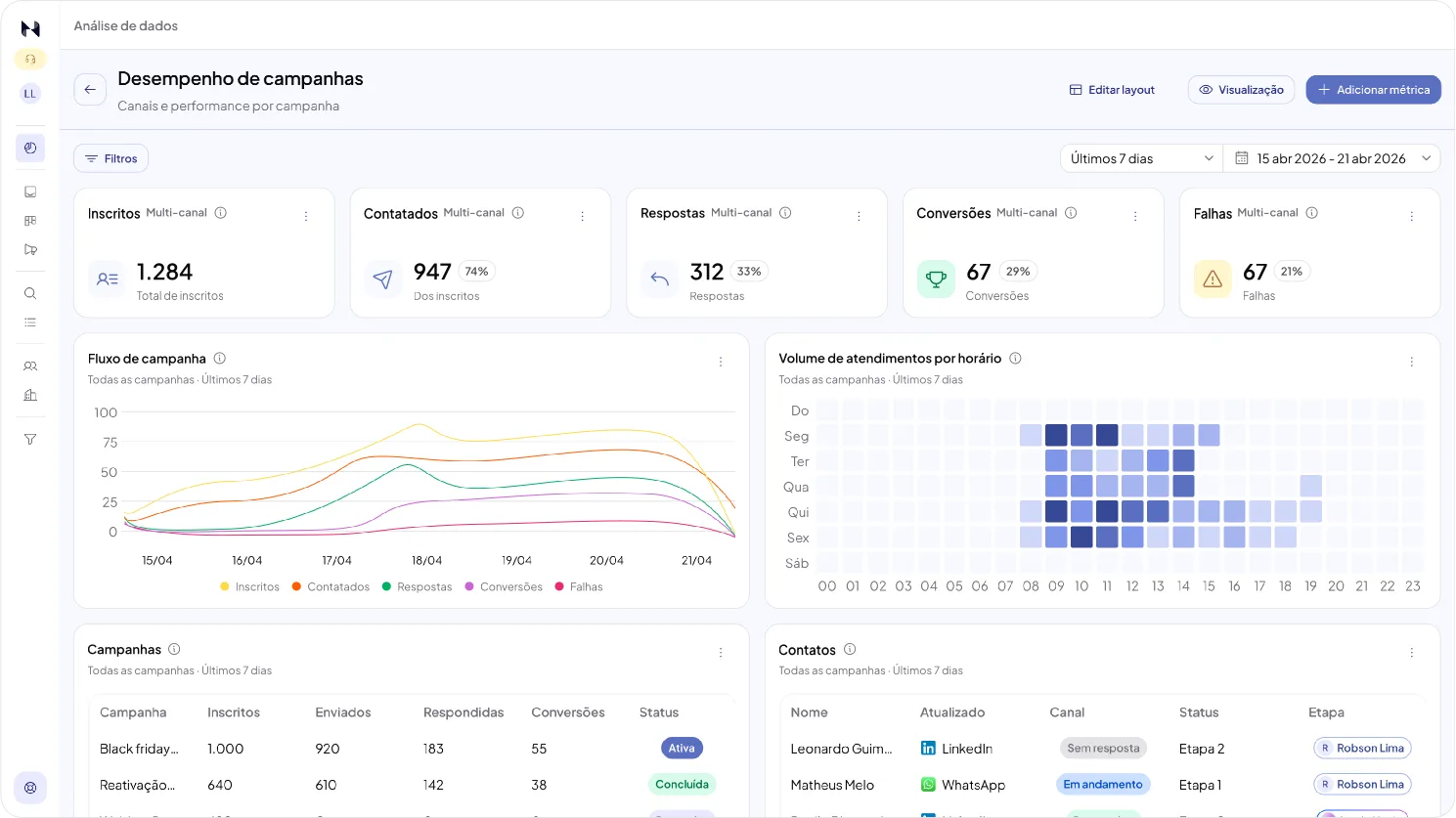This screenshot has width=1456, height=818.
Task: Show info for the Conversões metric
Action: [x=1071, y=213]
